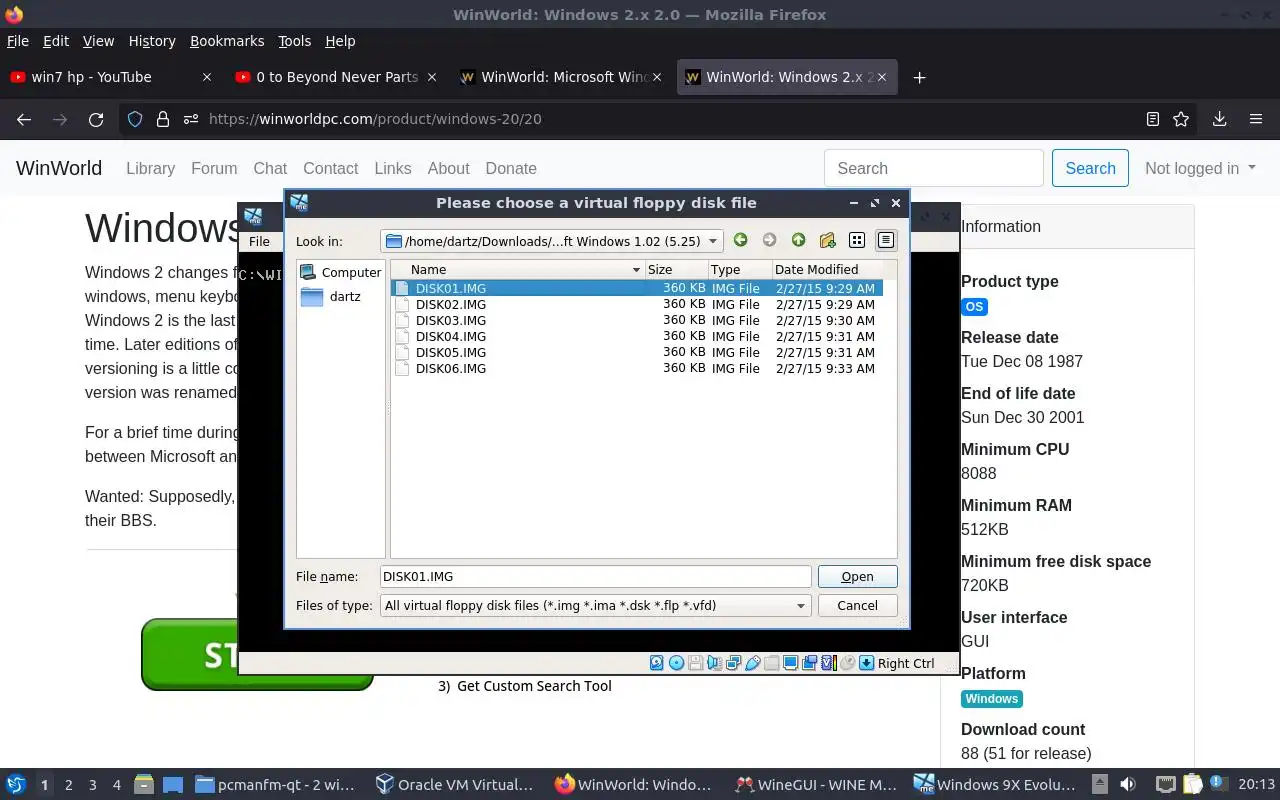Click the WinWorld Search input field
The height and width of the screenshot is (800, 1280).
click(x=934, y=168)
